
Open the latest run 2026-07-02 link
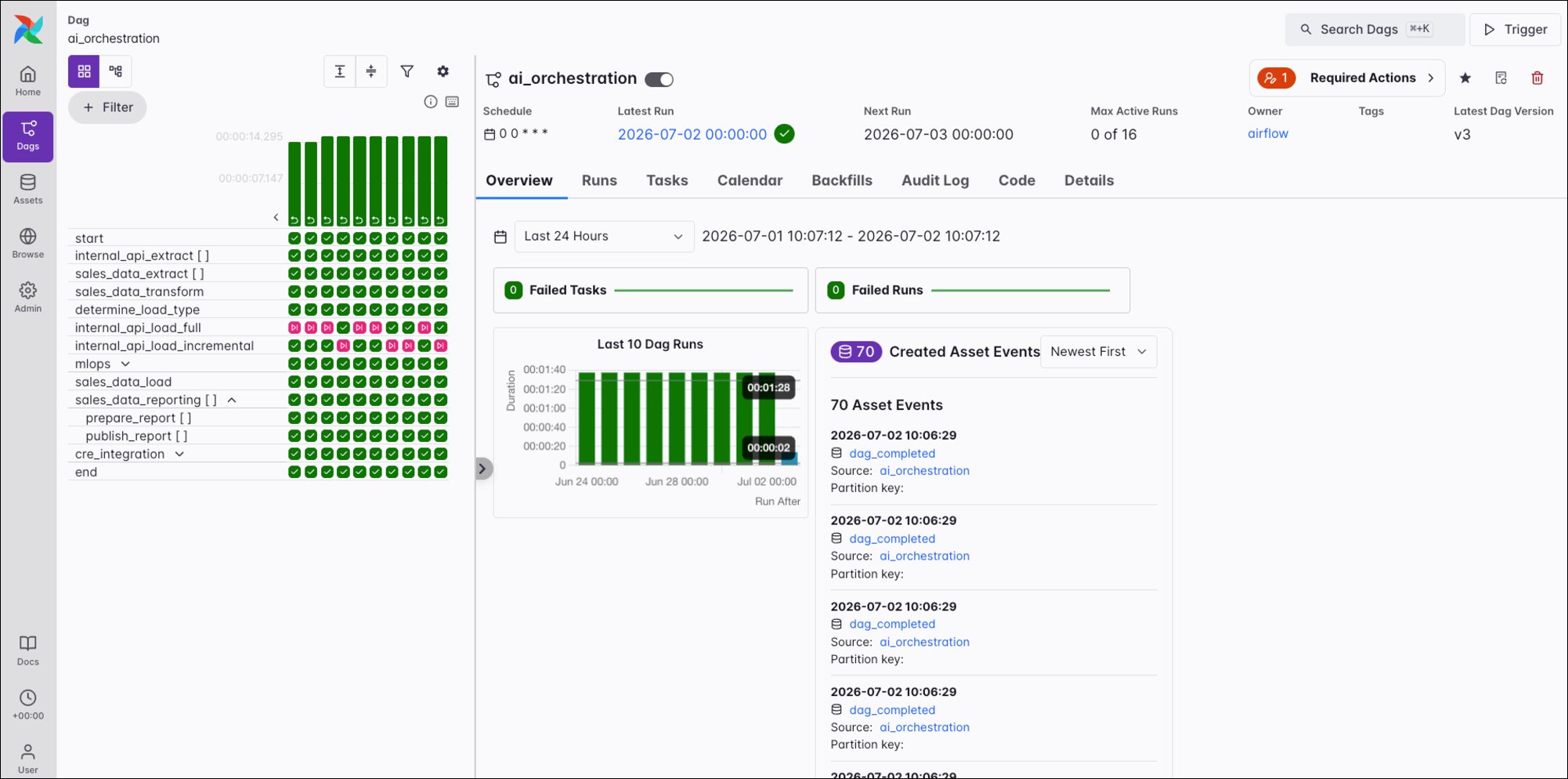tap(692, 134)
